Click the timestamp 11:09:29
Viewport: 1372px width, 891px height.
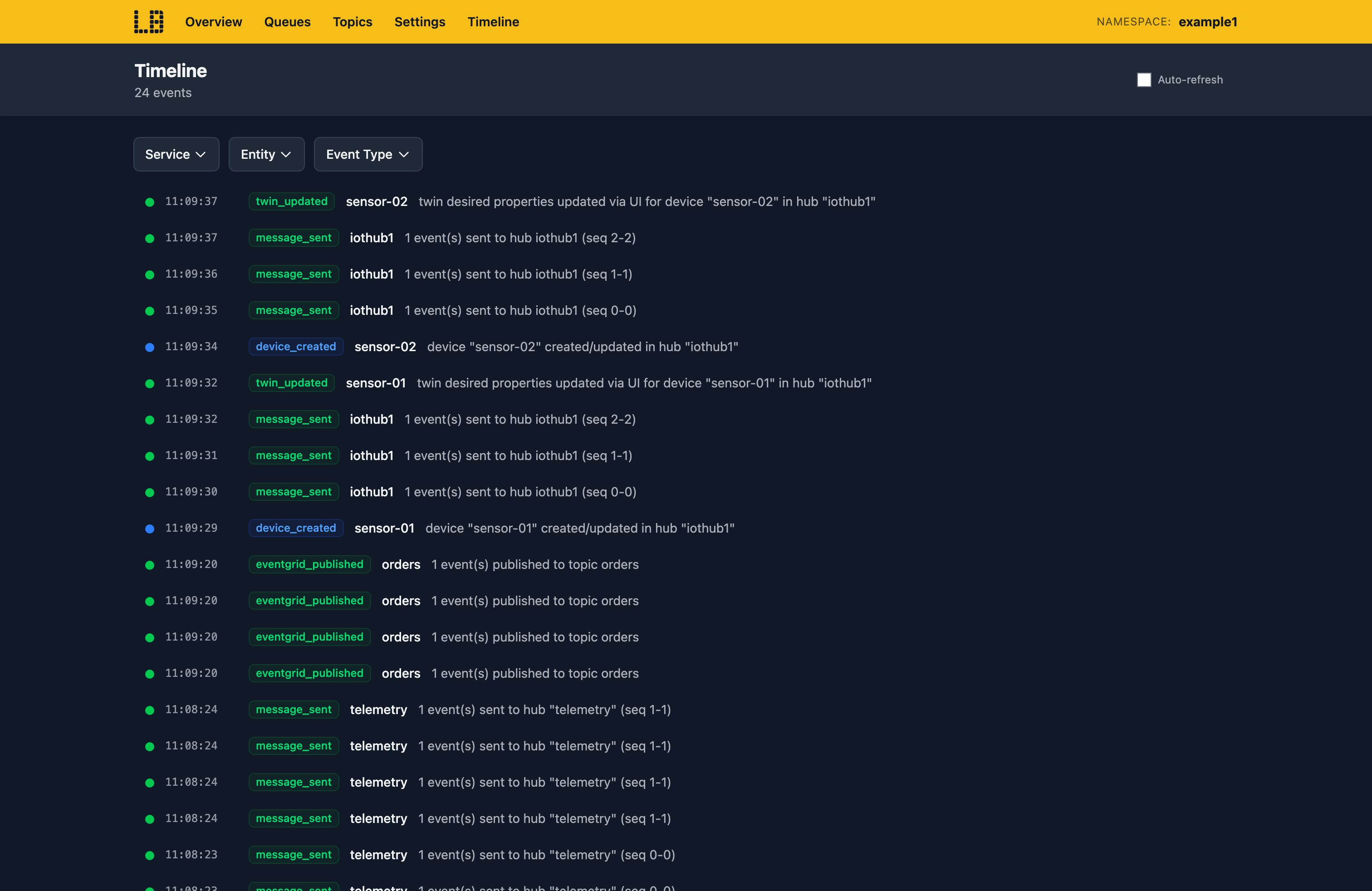click(x=191, y=528)
